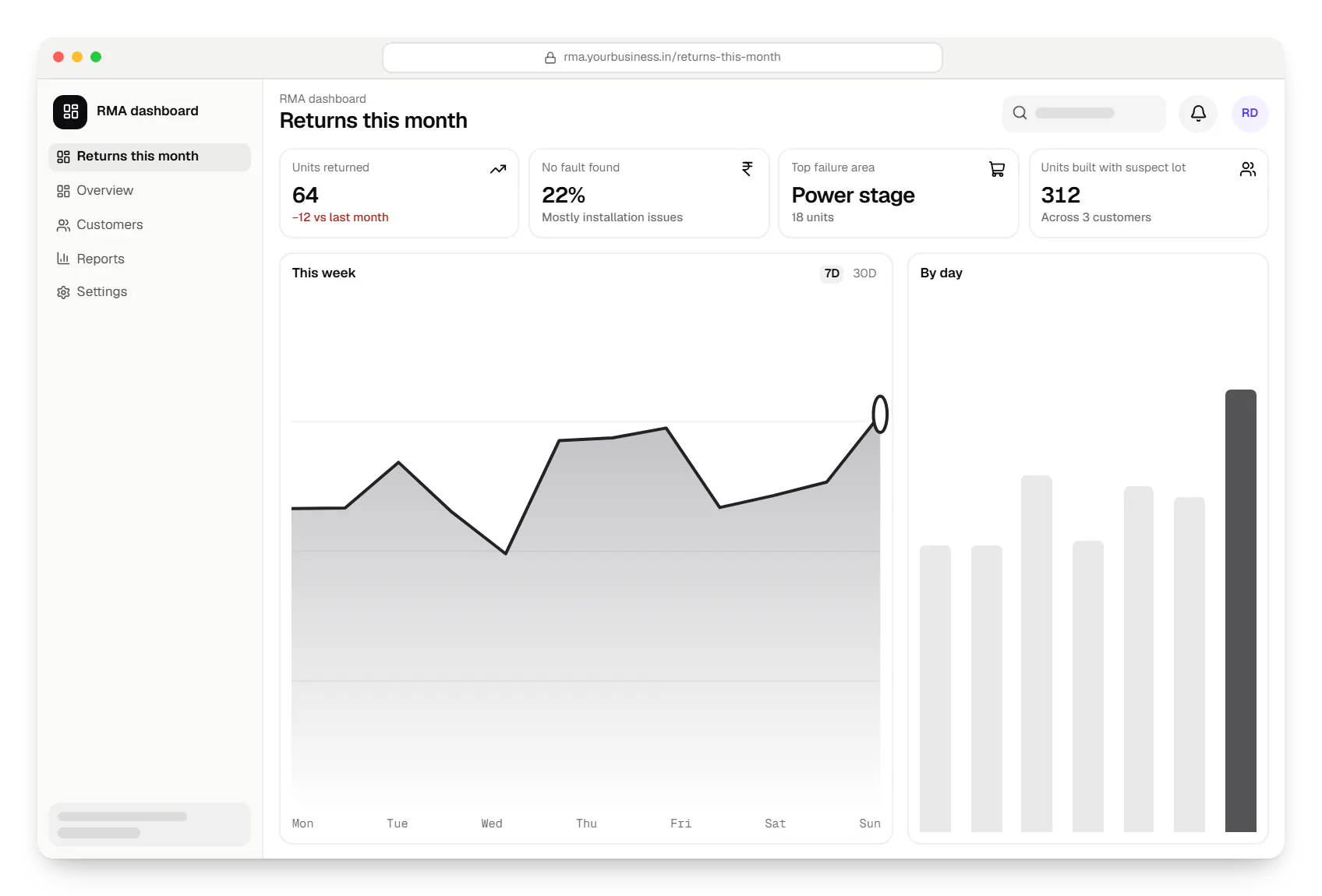The image size is (1322, 896).
Task: Click the RMA dashboard breadcrumb
Action: click(323, 99)
